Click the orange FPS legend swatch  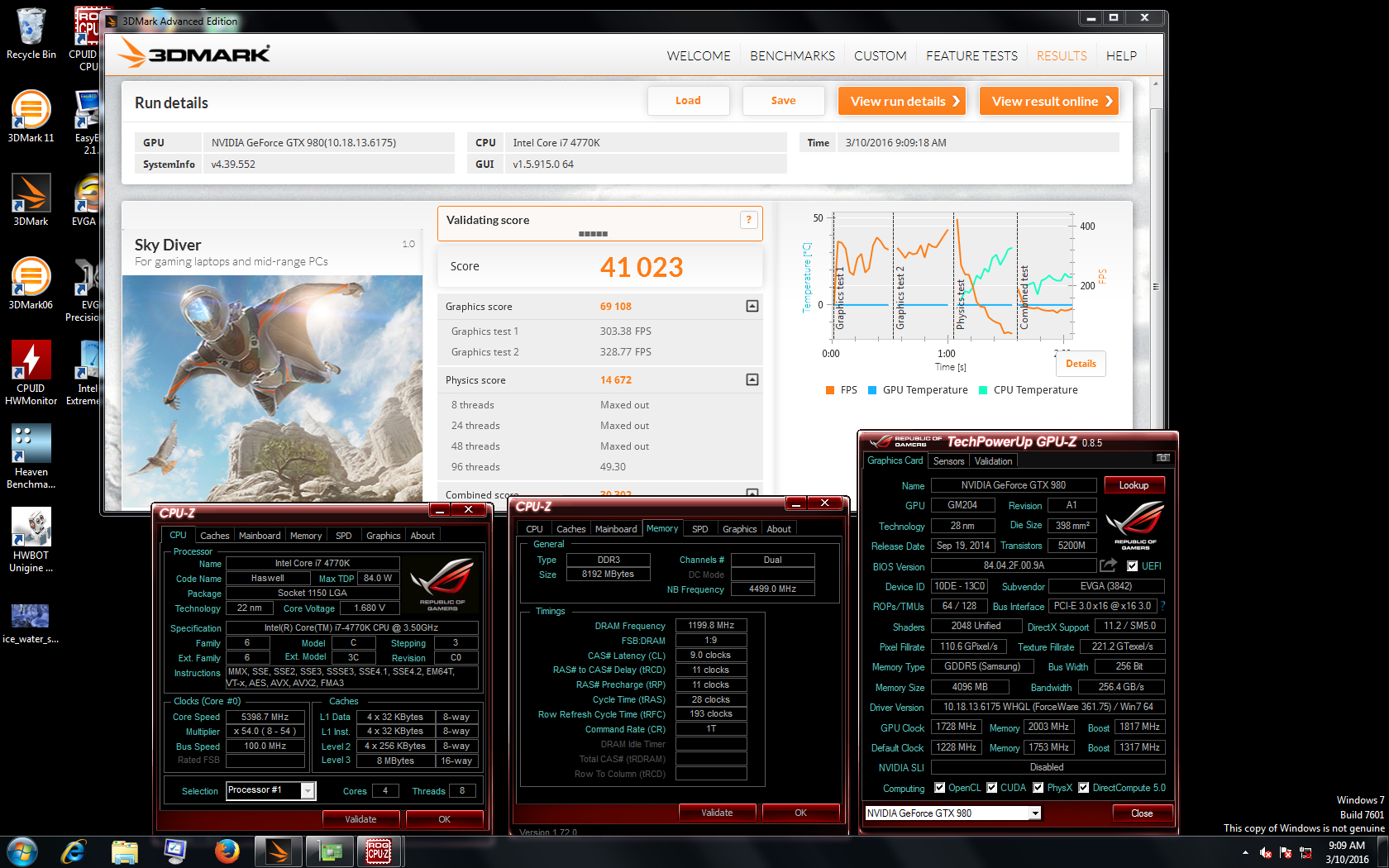point(830,390)
